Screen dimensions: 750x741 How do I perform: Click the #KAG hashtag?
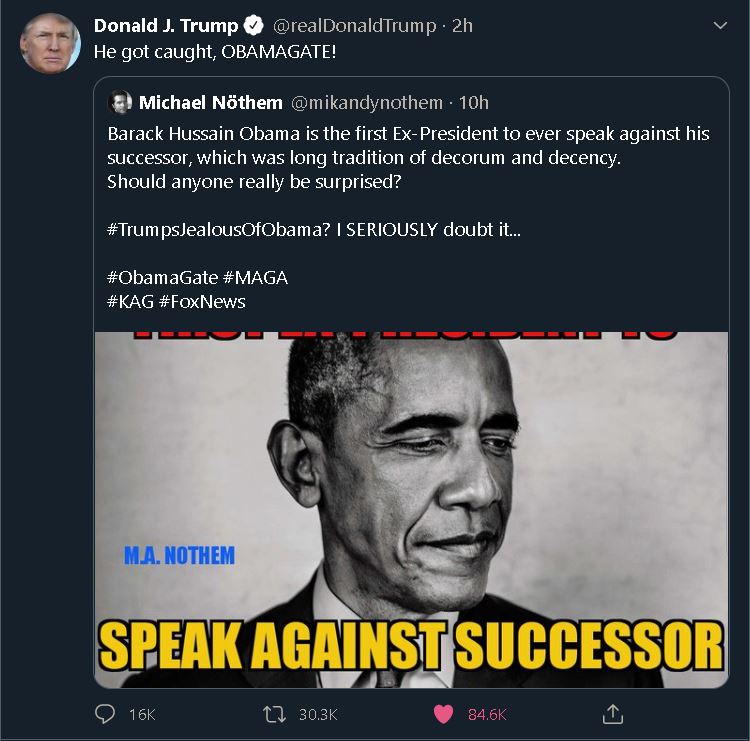(x=130, y=301)
